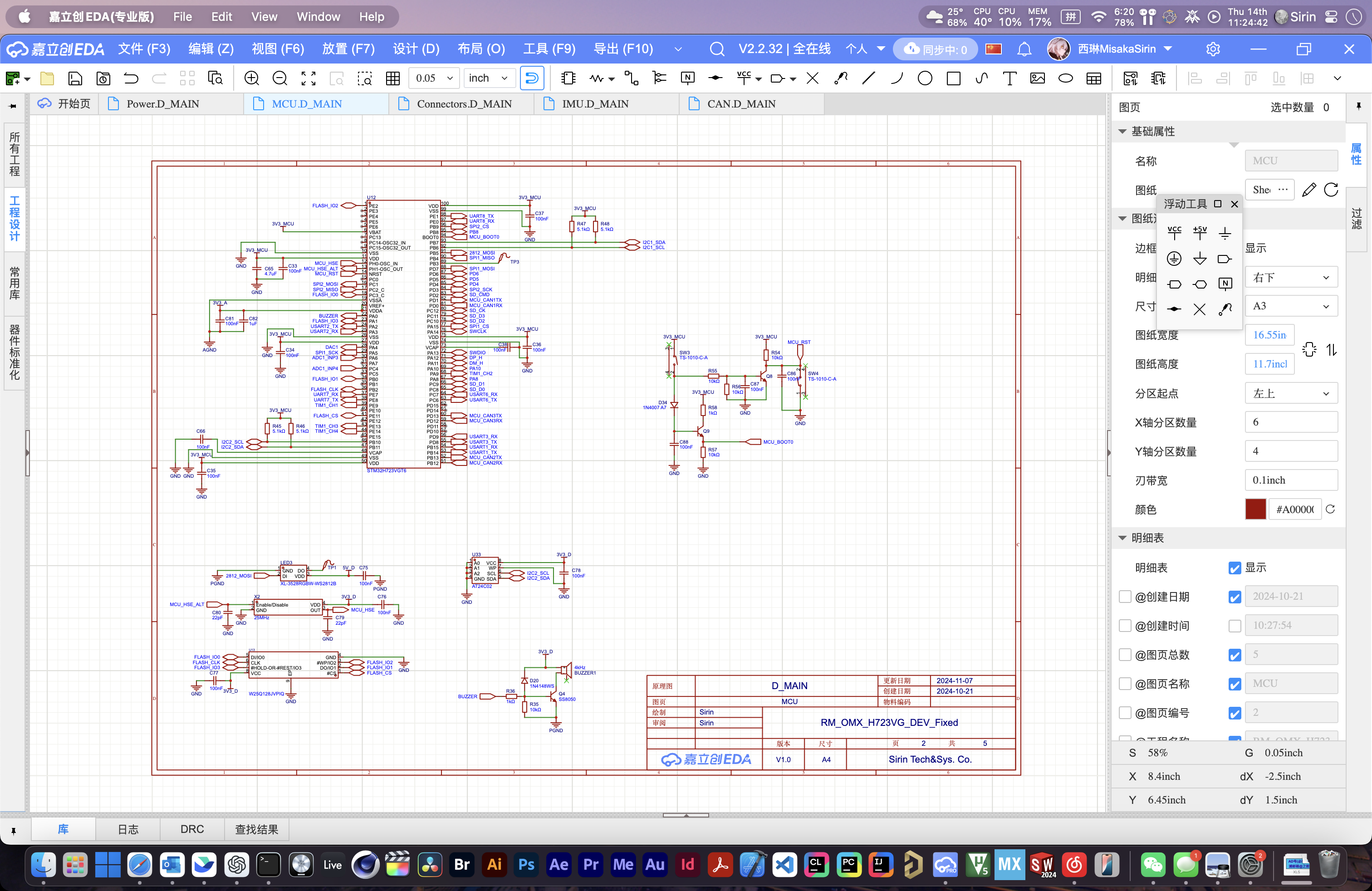Open the 分区起点 左上 dropdown

1291,394
